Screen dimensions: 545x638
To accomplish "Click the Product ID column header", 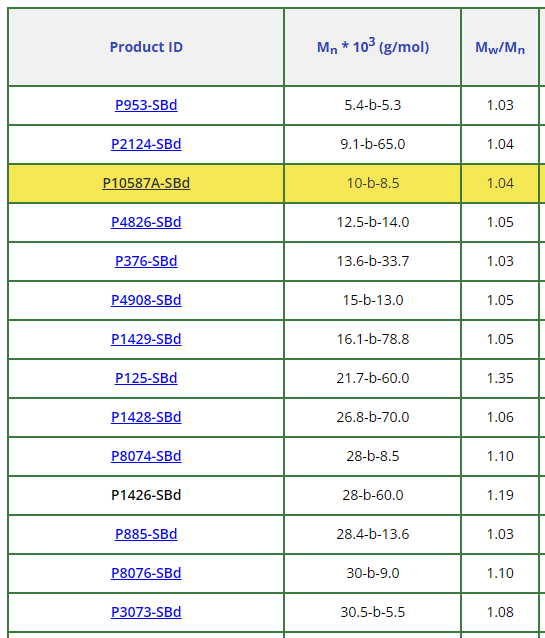I will (146, 47).
